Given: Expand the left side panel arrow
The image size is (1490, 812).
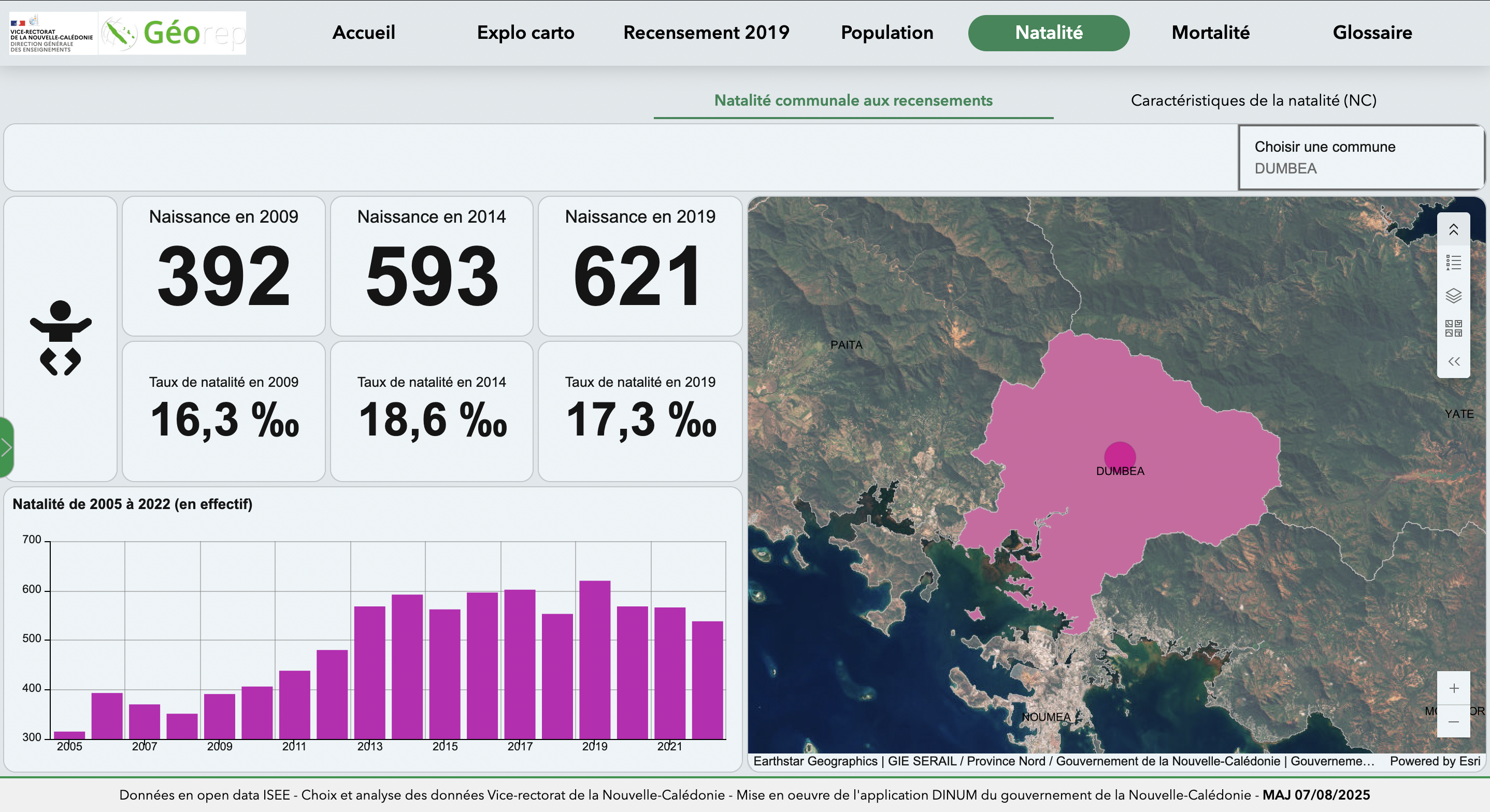Looking at the screenshot, I should (x=6, y=447).
